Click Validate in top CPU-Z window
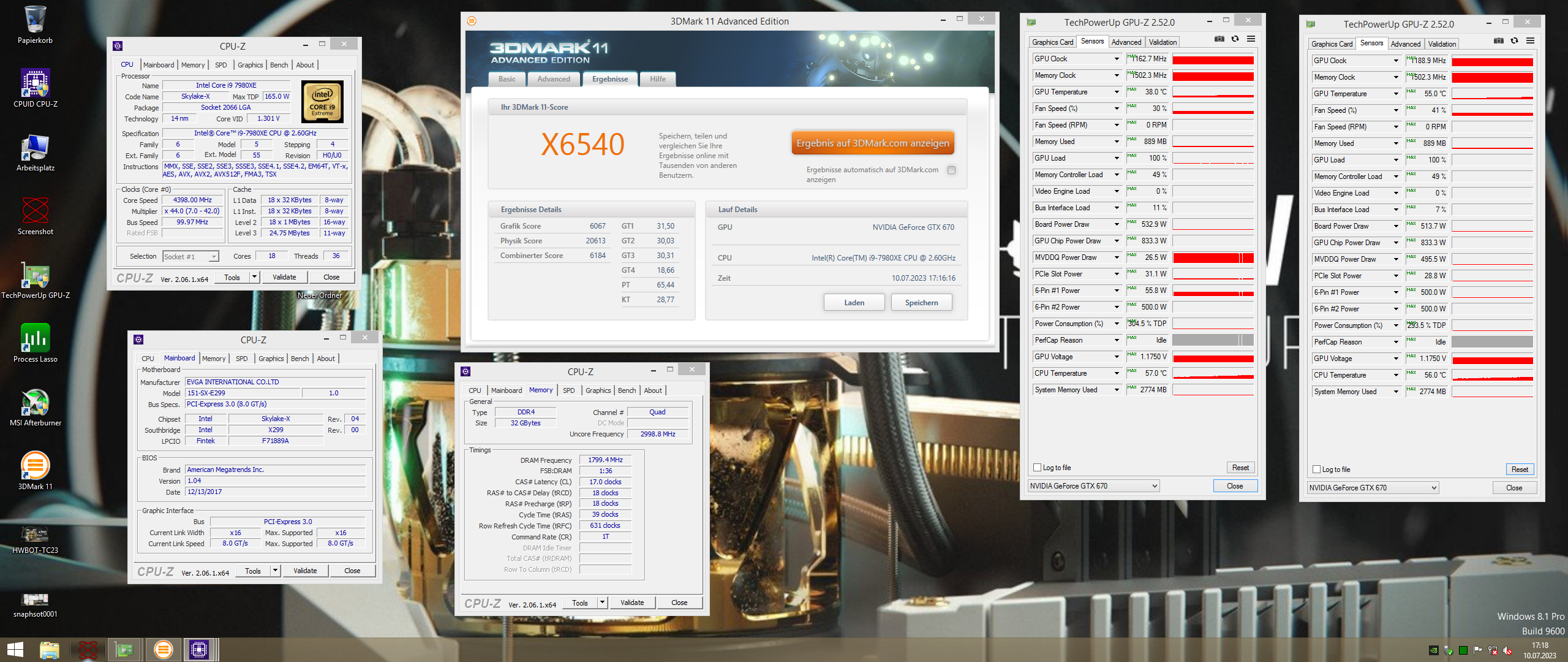1568x662 pixels. (x=284, y=277)
